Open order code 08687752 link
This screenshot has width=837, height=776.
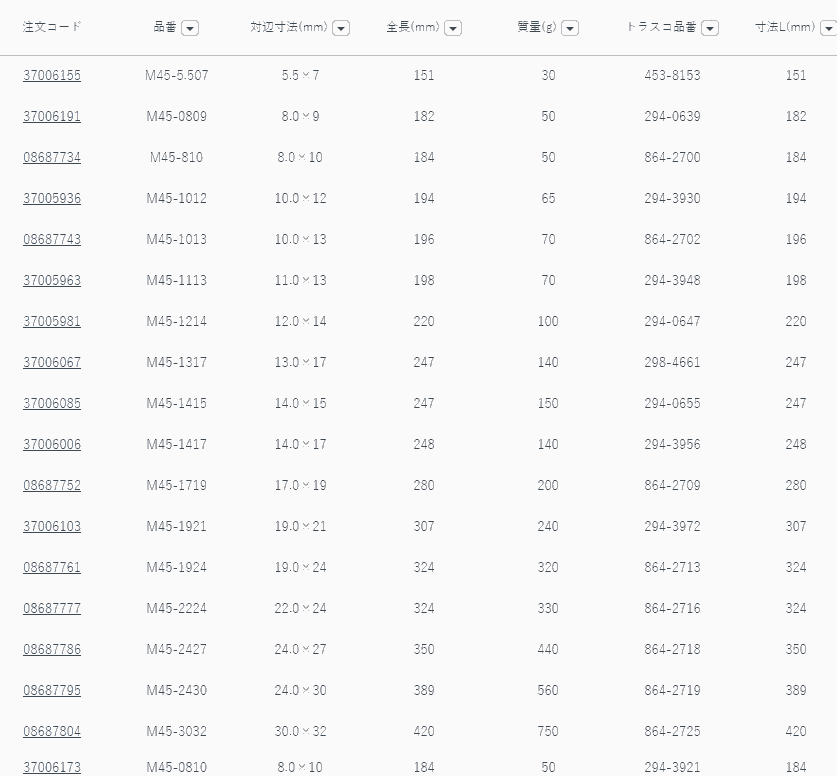coord(52,485)
